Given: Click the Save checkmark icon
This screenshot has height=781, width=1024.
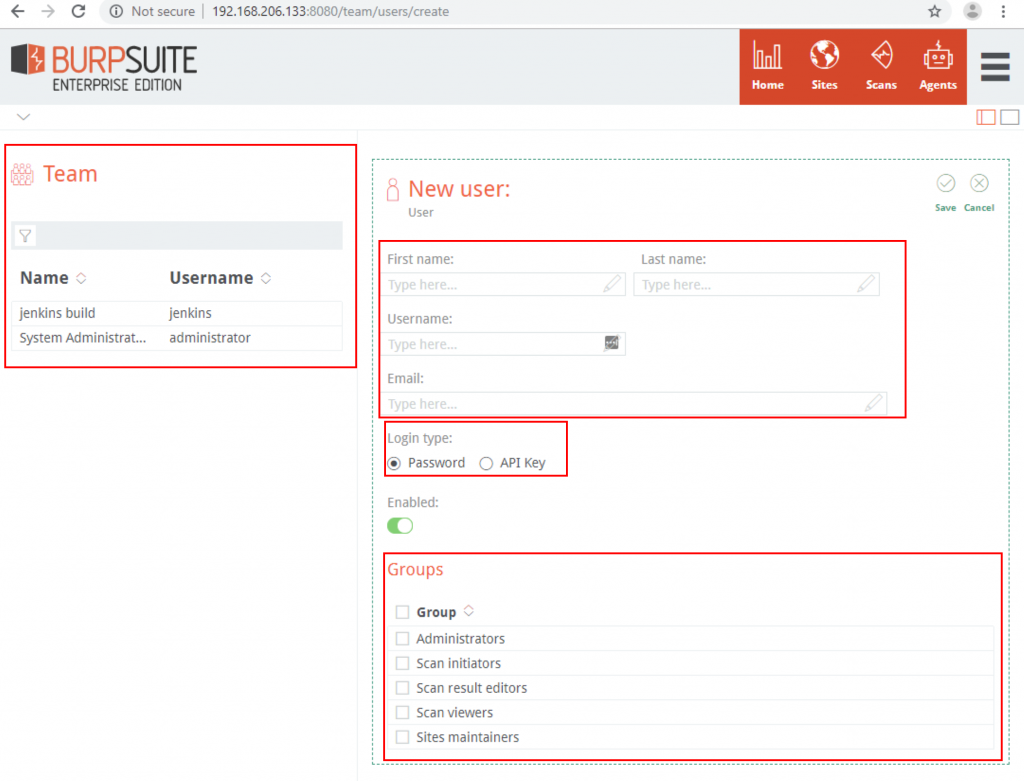Looking at the screenshot, I should coord(945,184).
